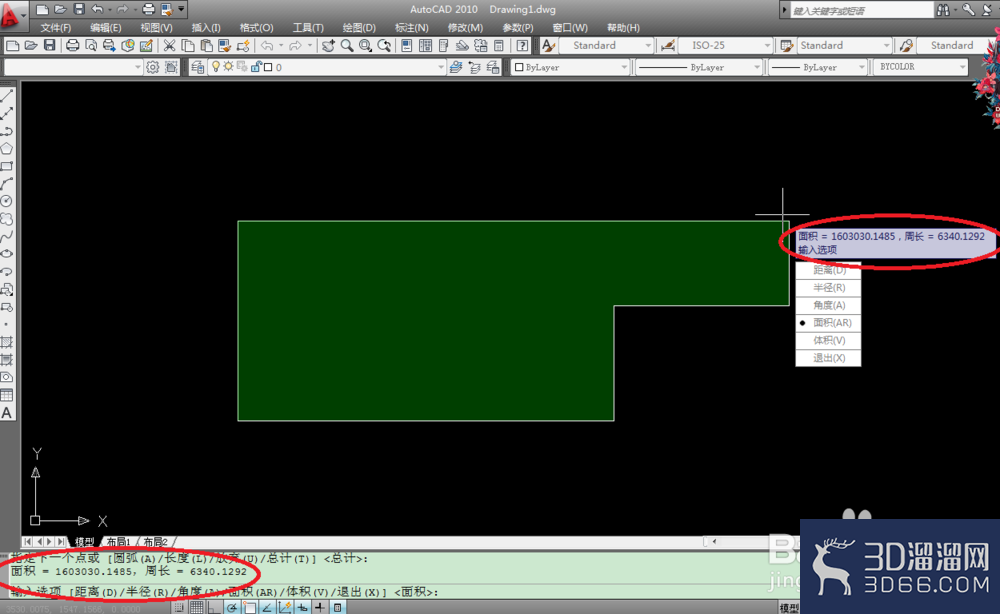Click the Cut scissors icon
The height and width of the screenshot is (614, 1000).
pyautogui.click(x=169, y=45)
